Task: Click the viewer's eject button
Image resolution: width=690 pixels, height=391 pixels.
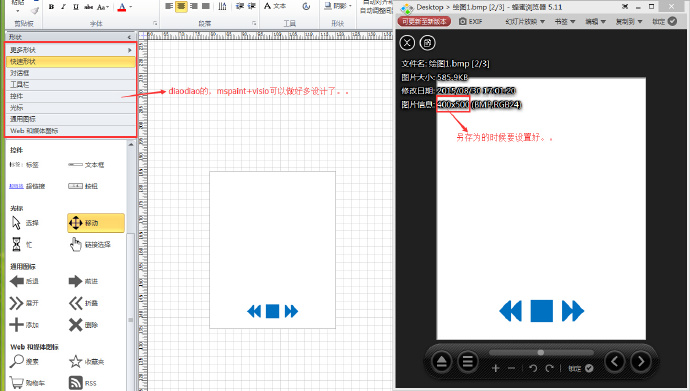Action: 441,362
